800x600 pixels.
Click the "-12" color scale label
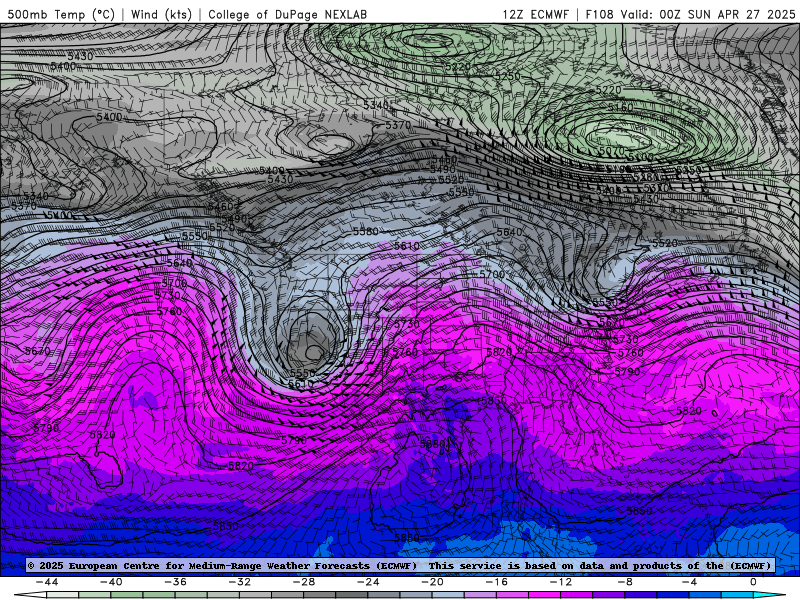click(x=561, y=582)
